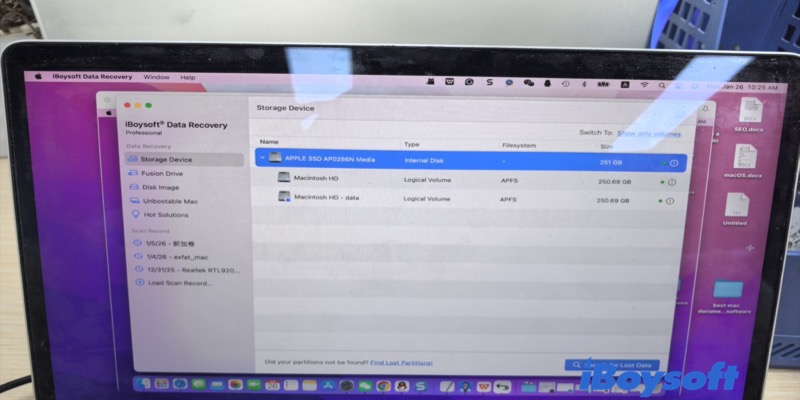Open the 12/31/25 Realtek scan record
Viewport: 800px width, 400px height.
(x=187, y=270)
